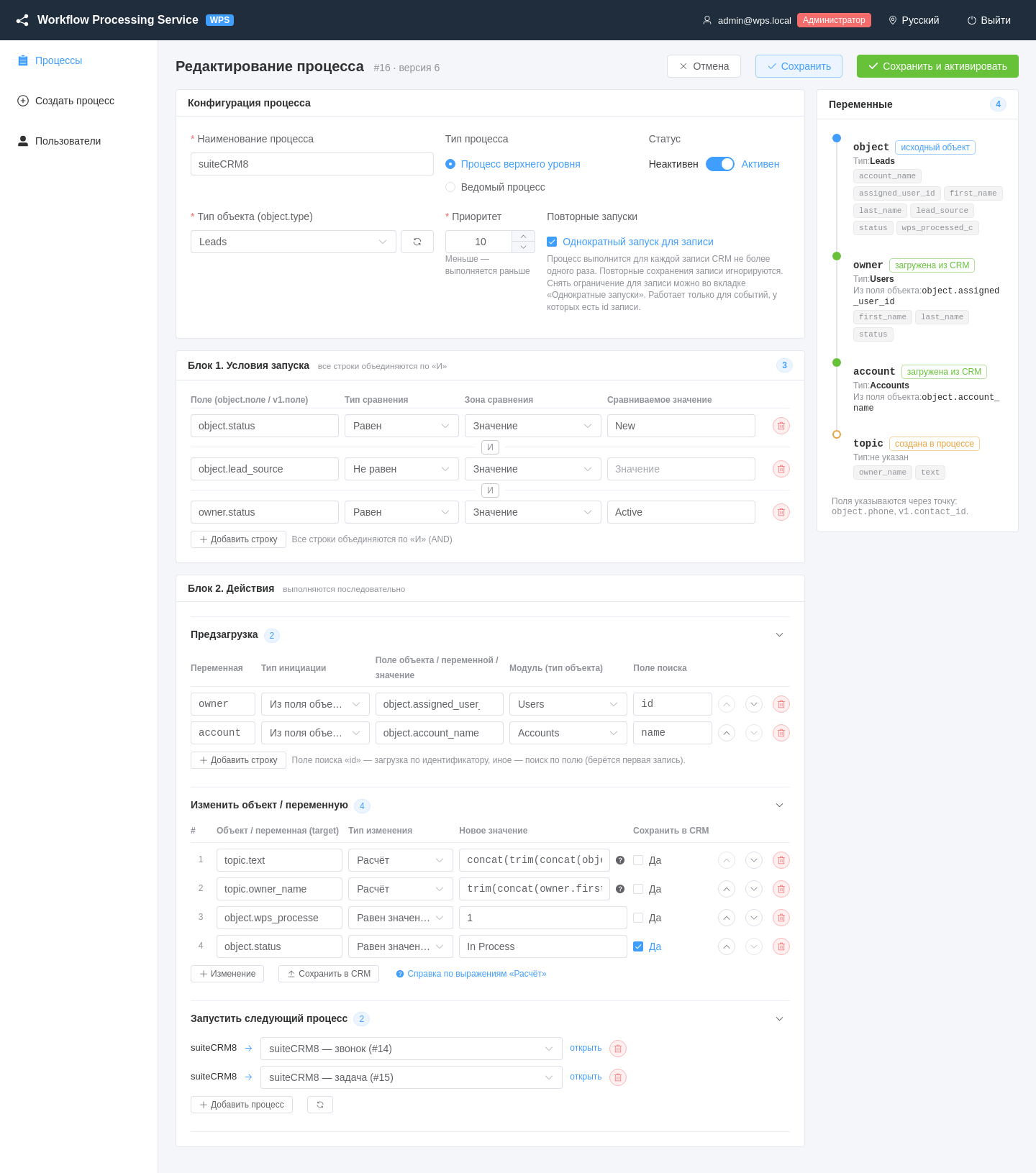Uncheck Однократный запуск для записи
The width and height of the screenshot is (1036, 1173).
pyautogui.click(x=552, y=242)
